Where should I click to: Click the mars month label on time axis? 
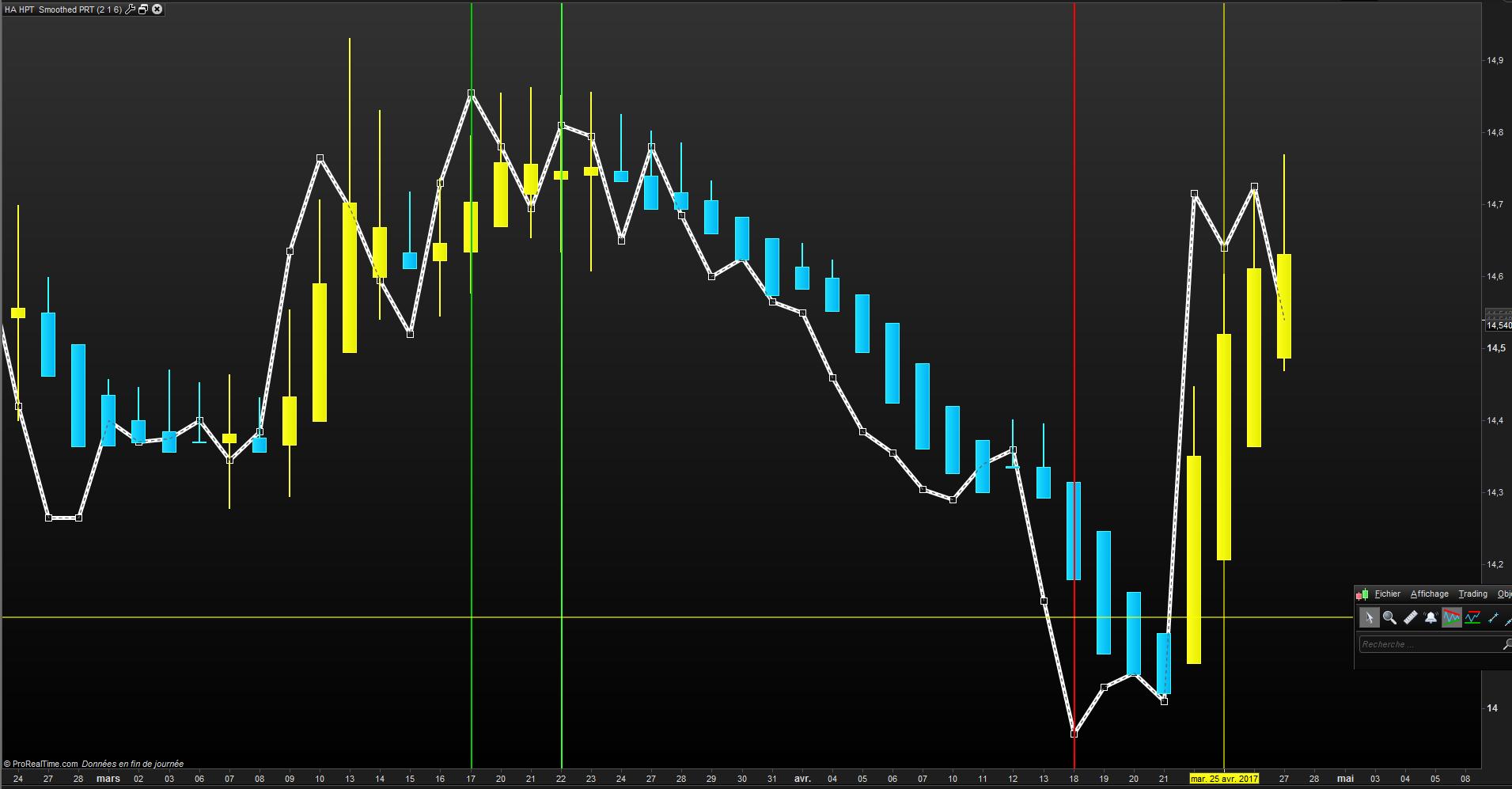tap(108, 779)
